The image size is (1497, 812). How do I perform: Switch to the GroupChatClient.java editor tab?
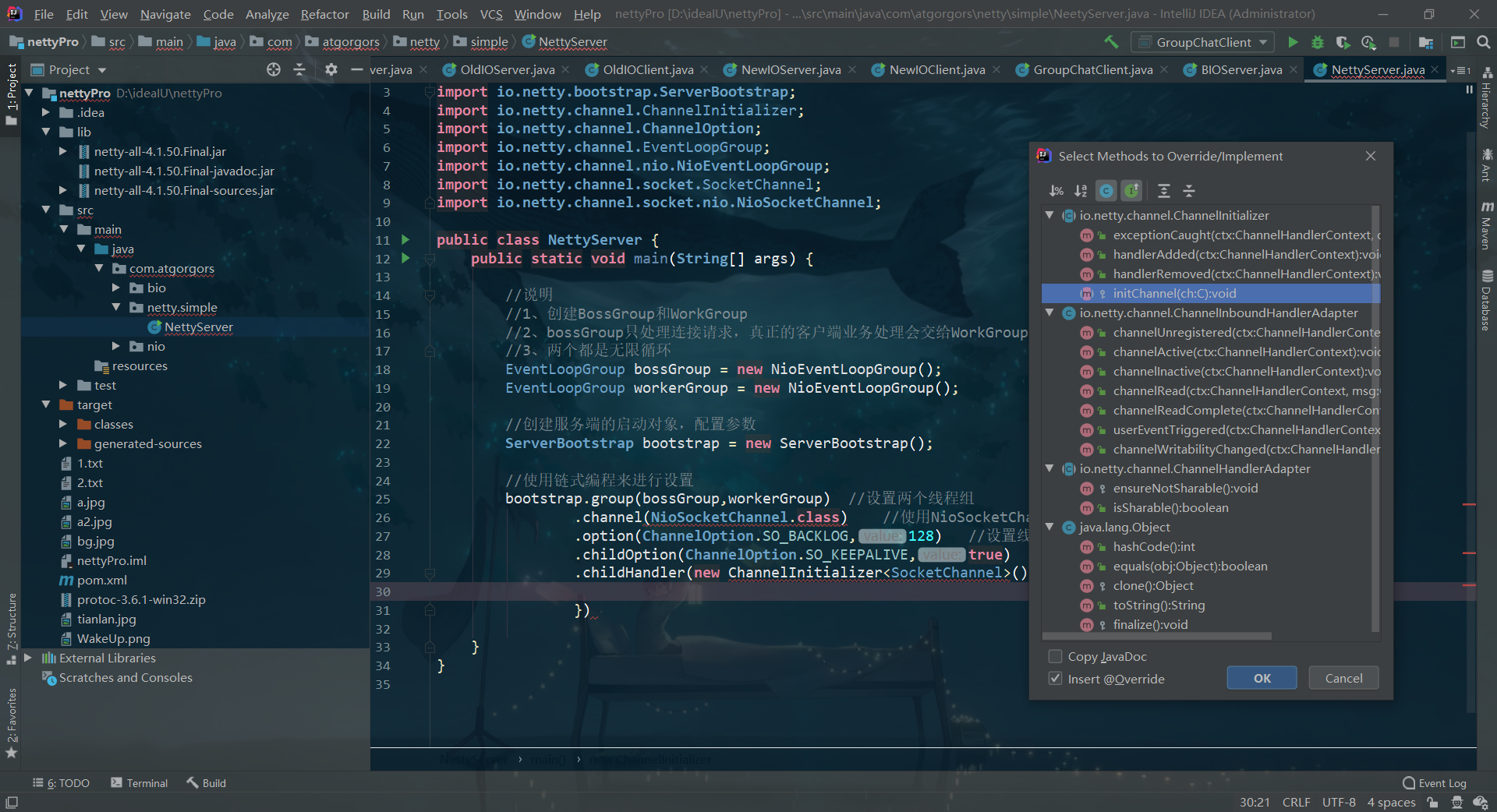1092,69
